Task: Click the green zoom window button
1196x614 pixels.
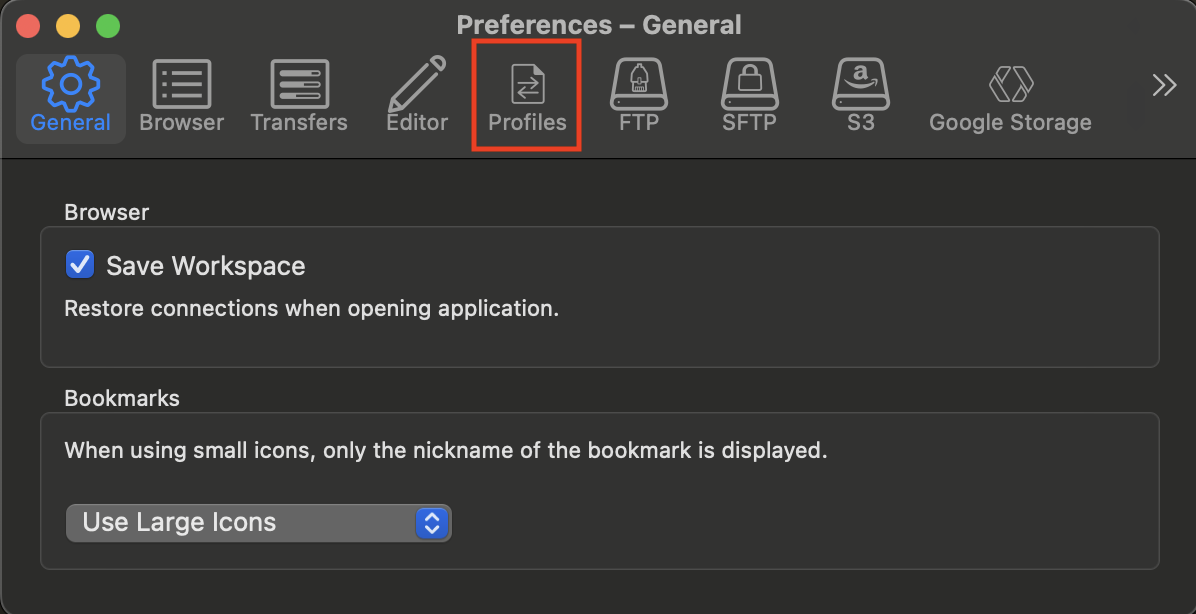Action: click(106, 25)
